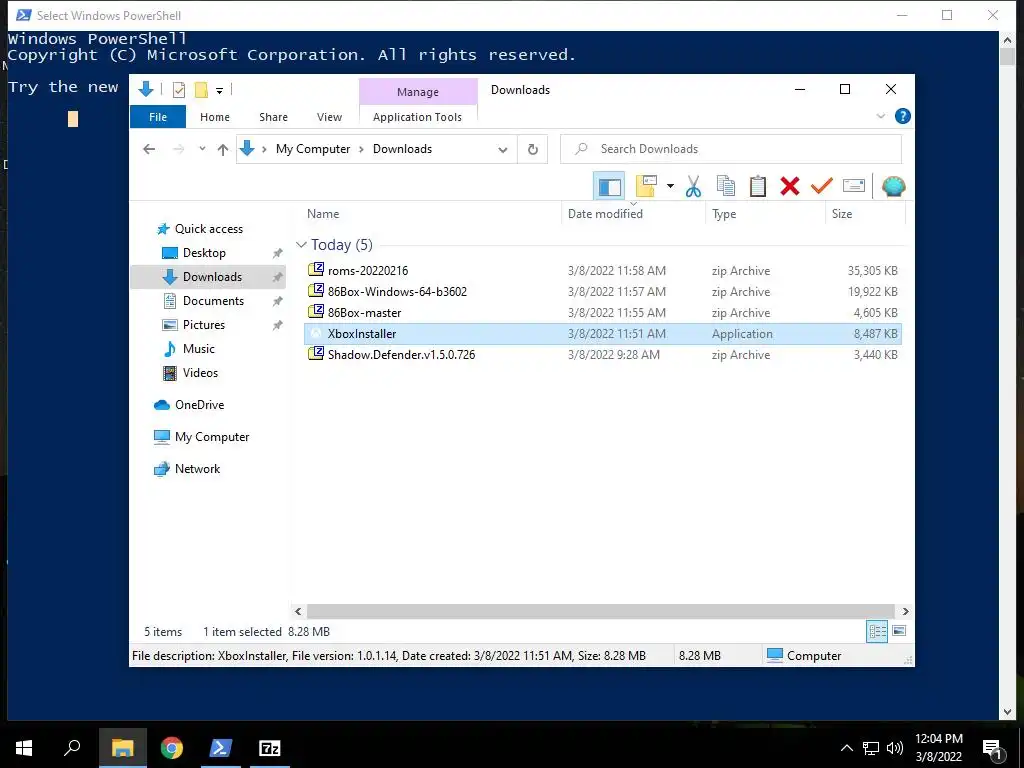Select Quick access in navigation pane
Screen dimensions: 1024x768
pos(208,229)
